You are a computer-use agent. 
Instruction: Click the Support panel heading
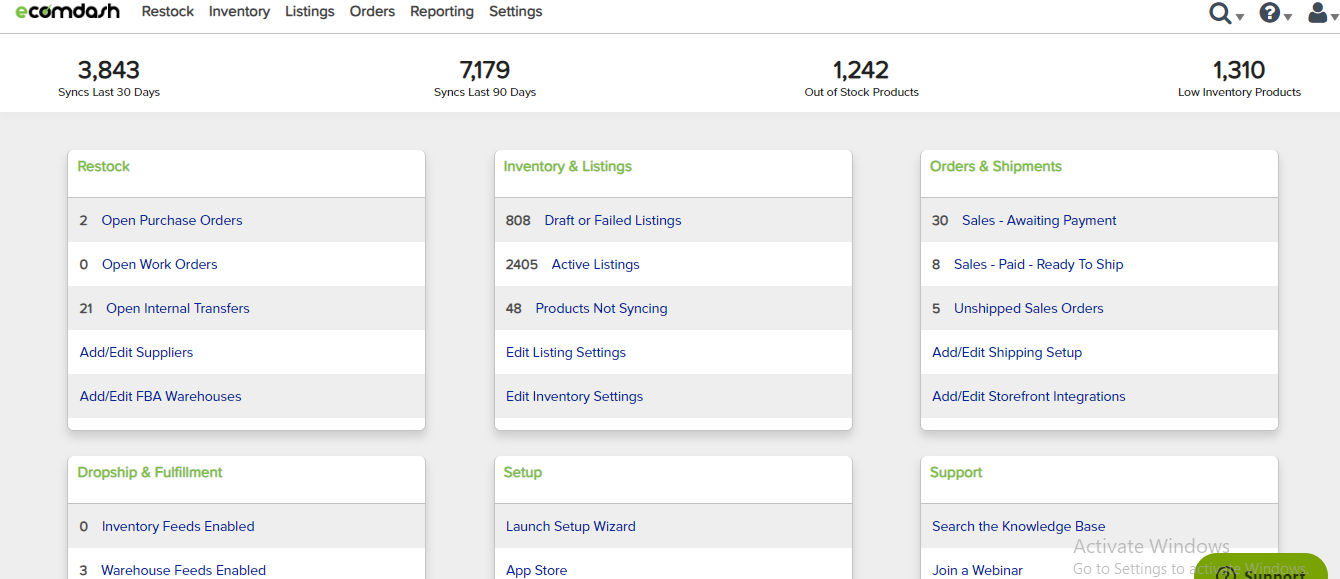point(956,472)
